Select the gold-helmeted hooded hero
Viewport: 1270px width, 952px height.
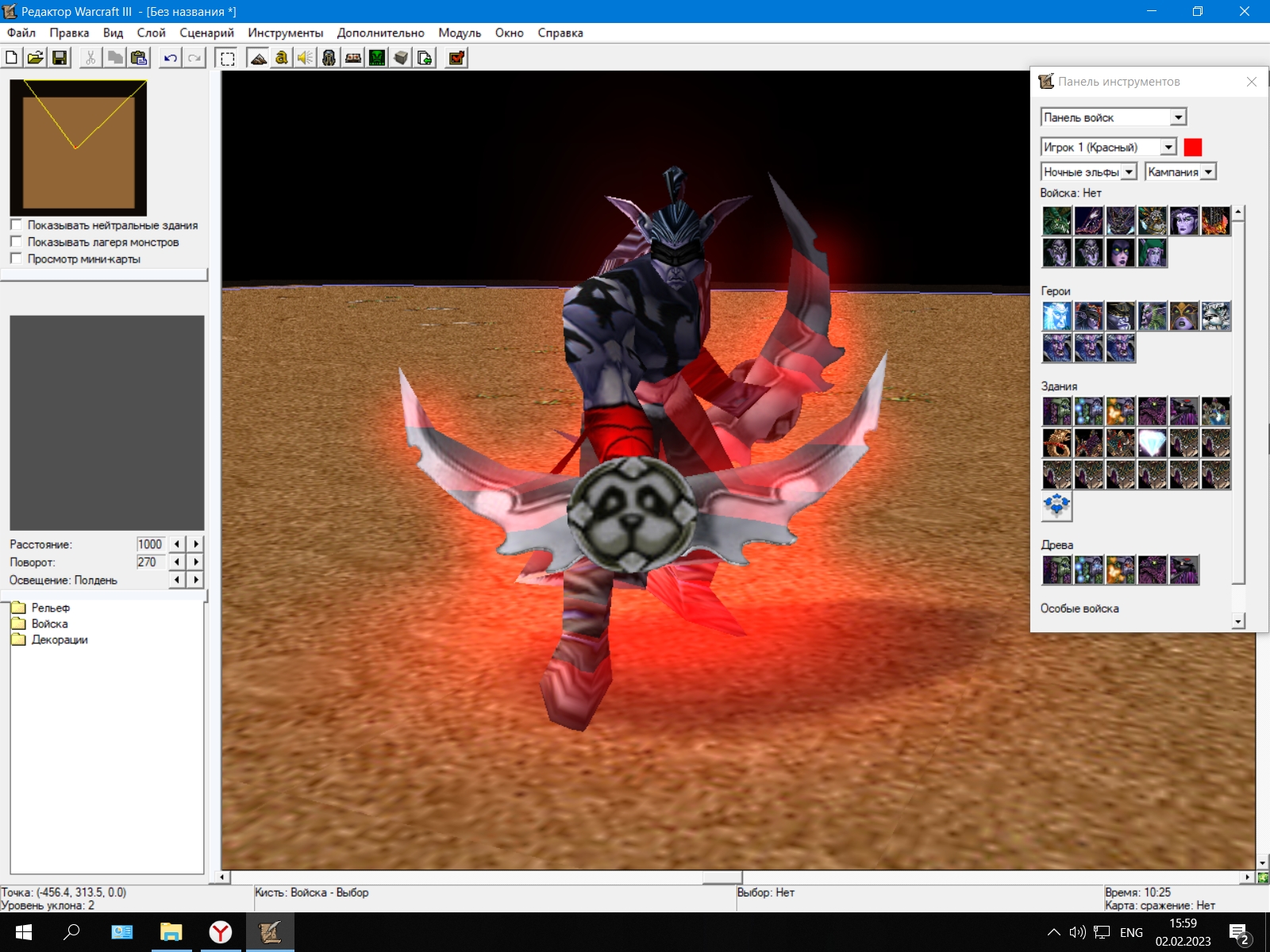tap(1184, 317)
